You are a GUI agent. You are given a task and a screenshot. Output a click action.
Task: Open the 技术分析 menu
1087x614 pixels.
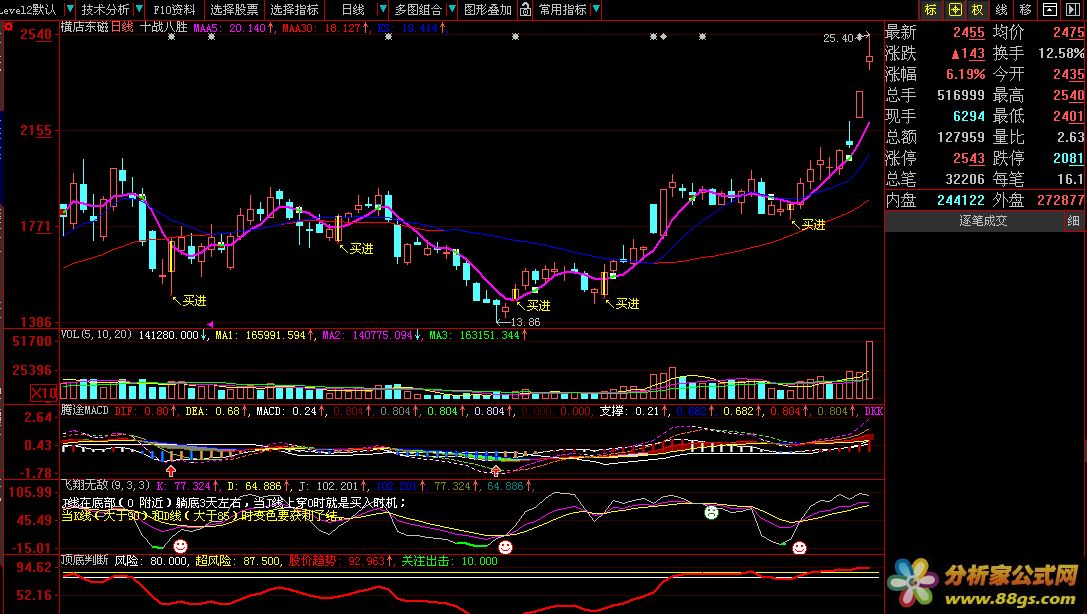pyautogui.click(x=105, y=10)
